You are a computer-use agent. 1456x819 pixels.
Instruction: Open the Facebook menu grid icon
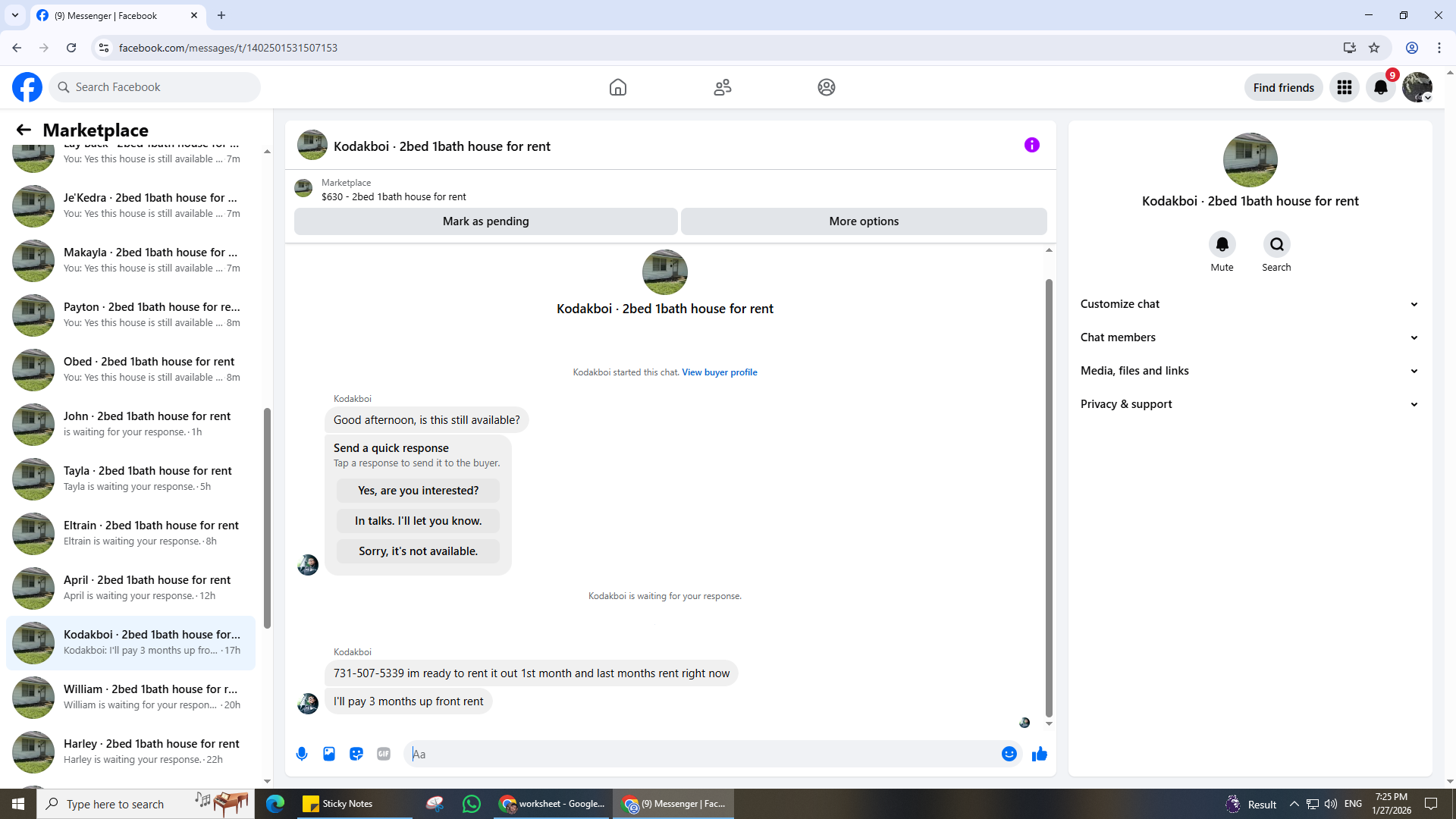pyautogui.click(x=1345, y=87)
